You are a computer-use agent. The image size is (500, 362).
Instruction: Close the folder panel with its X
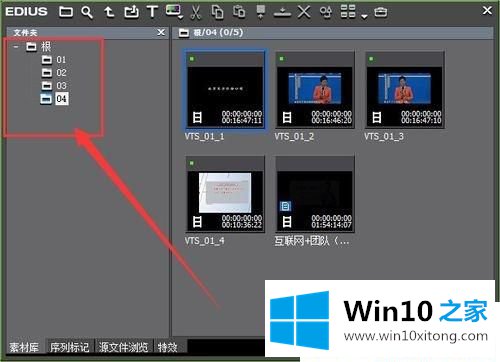click(161, 32)
